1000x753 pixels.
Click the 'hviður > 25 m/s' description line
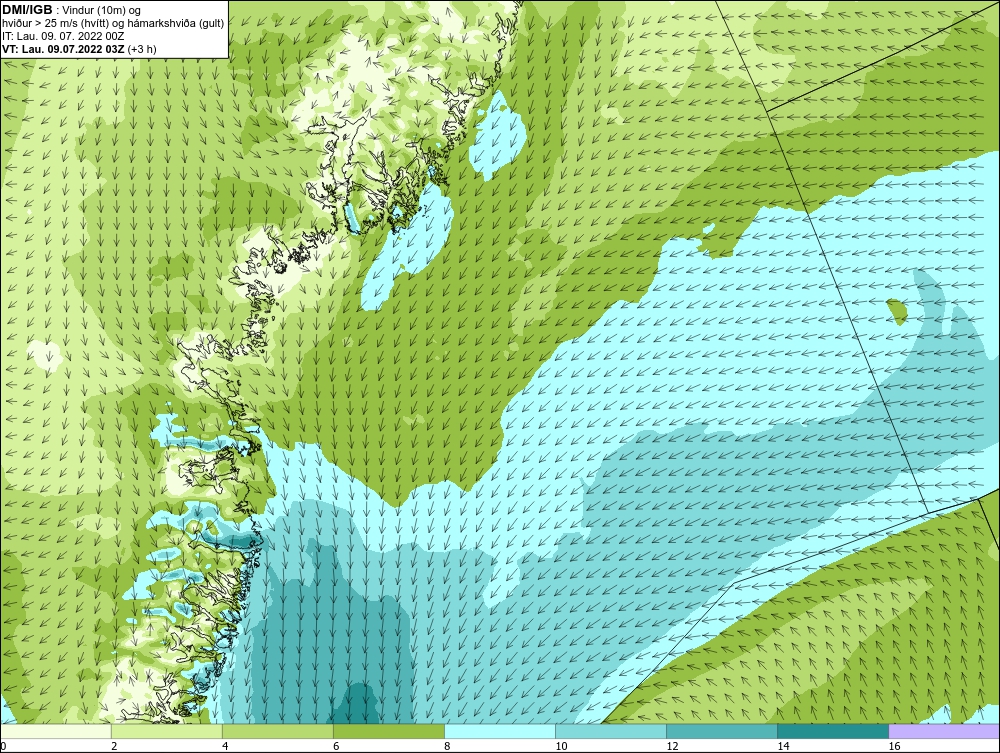113,23
